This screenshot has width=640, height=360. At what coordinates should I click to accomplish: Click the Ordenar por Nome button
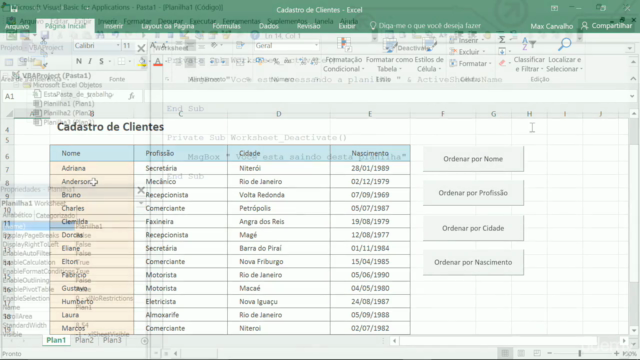coord(473,159)
